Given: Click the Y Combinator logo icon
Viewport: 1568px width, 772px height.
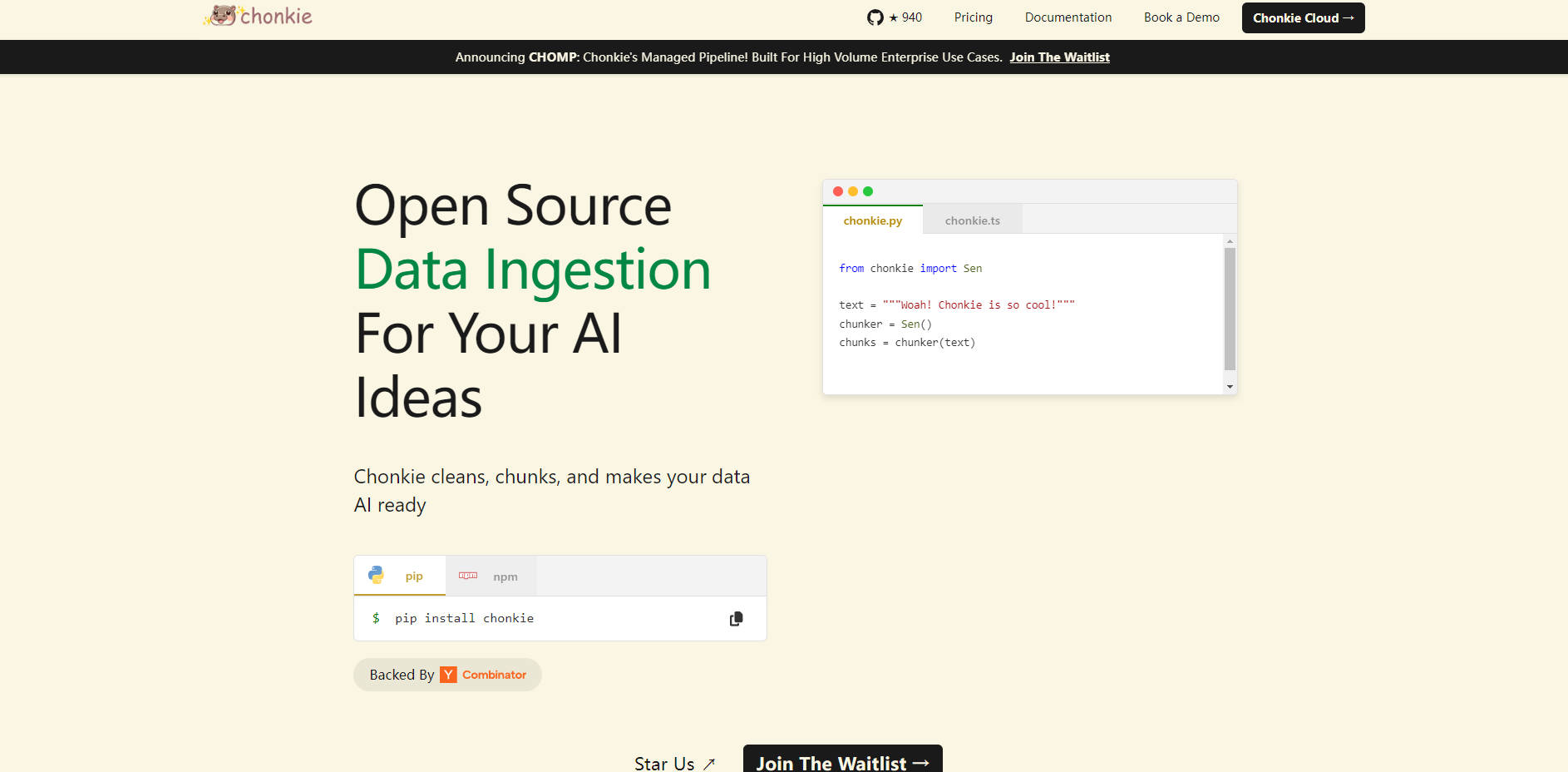Looking at the screenshot, I should (x=448, y=675).
